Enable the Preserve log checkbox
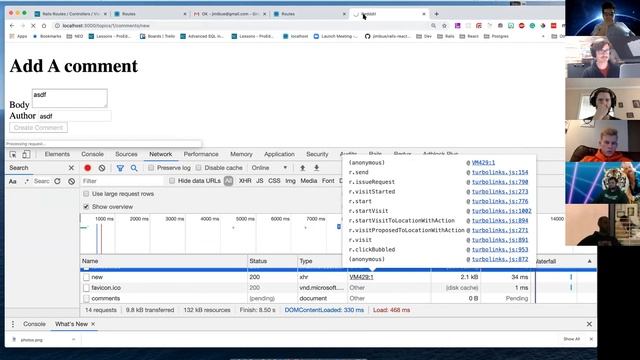Image resolution: width=640 pixels, height=360 pixels. (151, 168)
